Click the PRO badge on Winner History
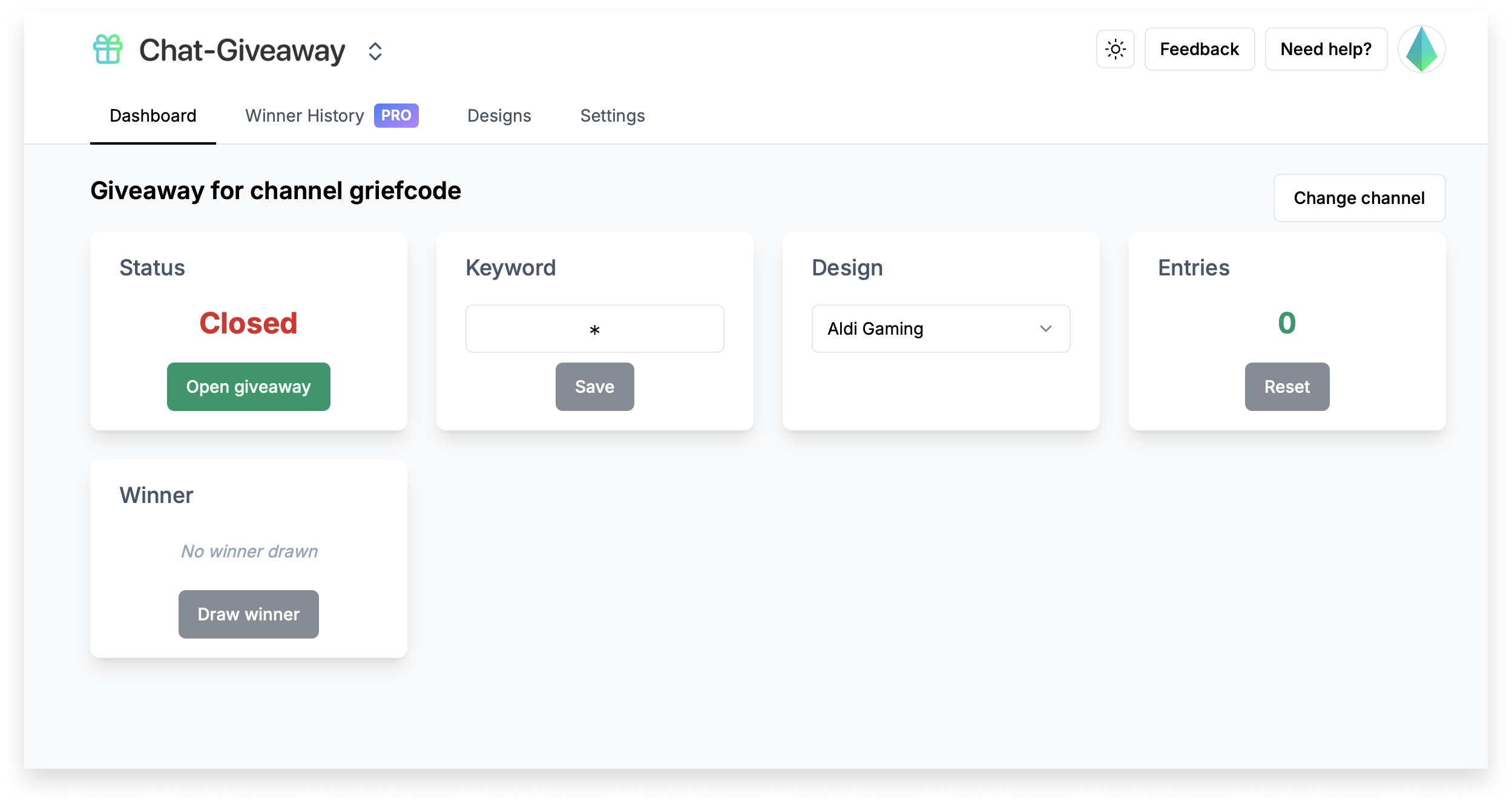Image resolution: width=1512 pixels, height=805 pixels. pos(395,115)
